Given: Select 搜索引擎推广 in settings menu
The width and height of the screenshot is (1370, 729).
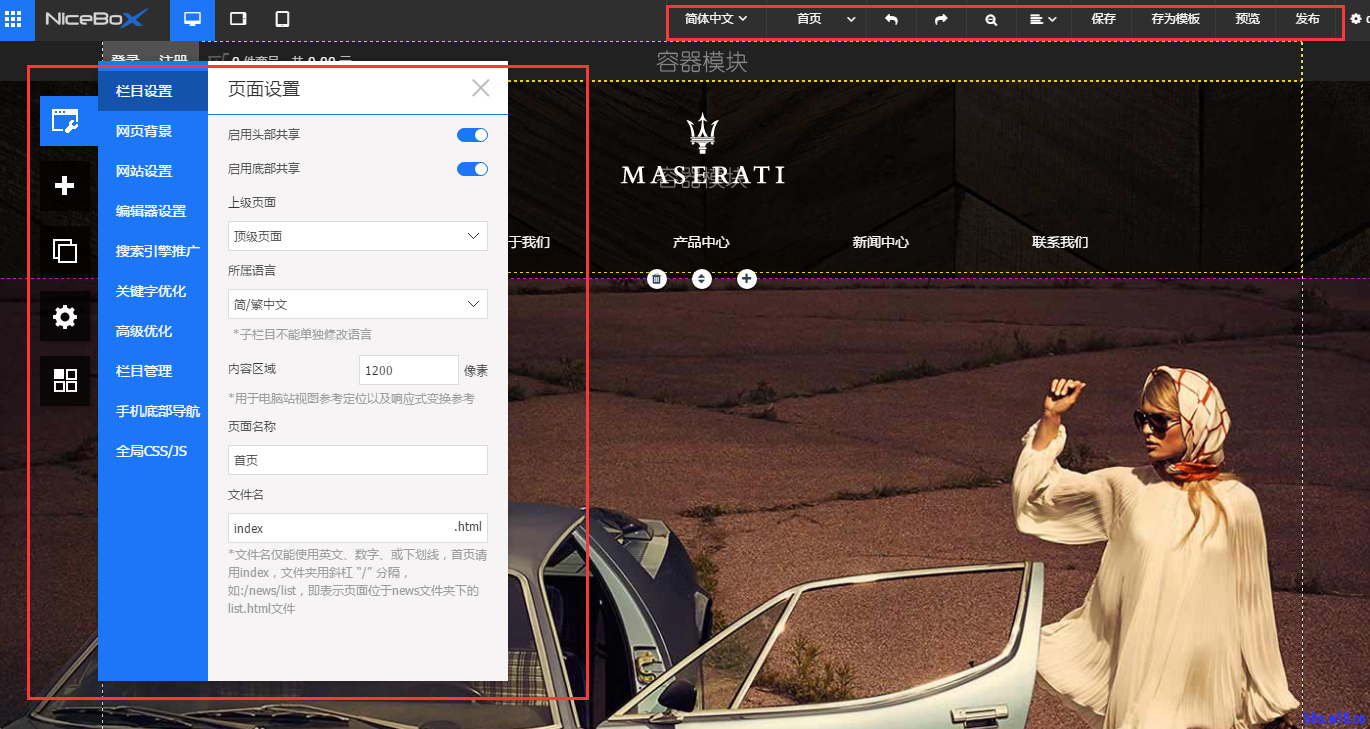Looking at the screenshot, I should point(157,251).
